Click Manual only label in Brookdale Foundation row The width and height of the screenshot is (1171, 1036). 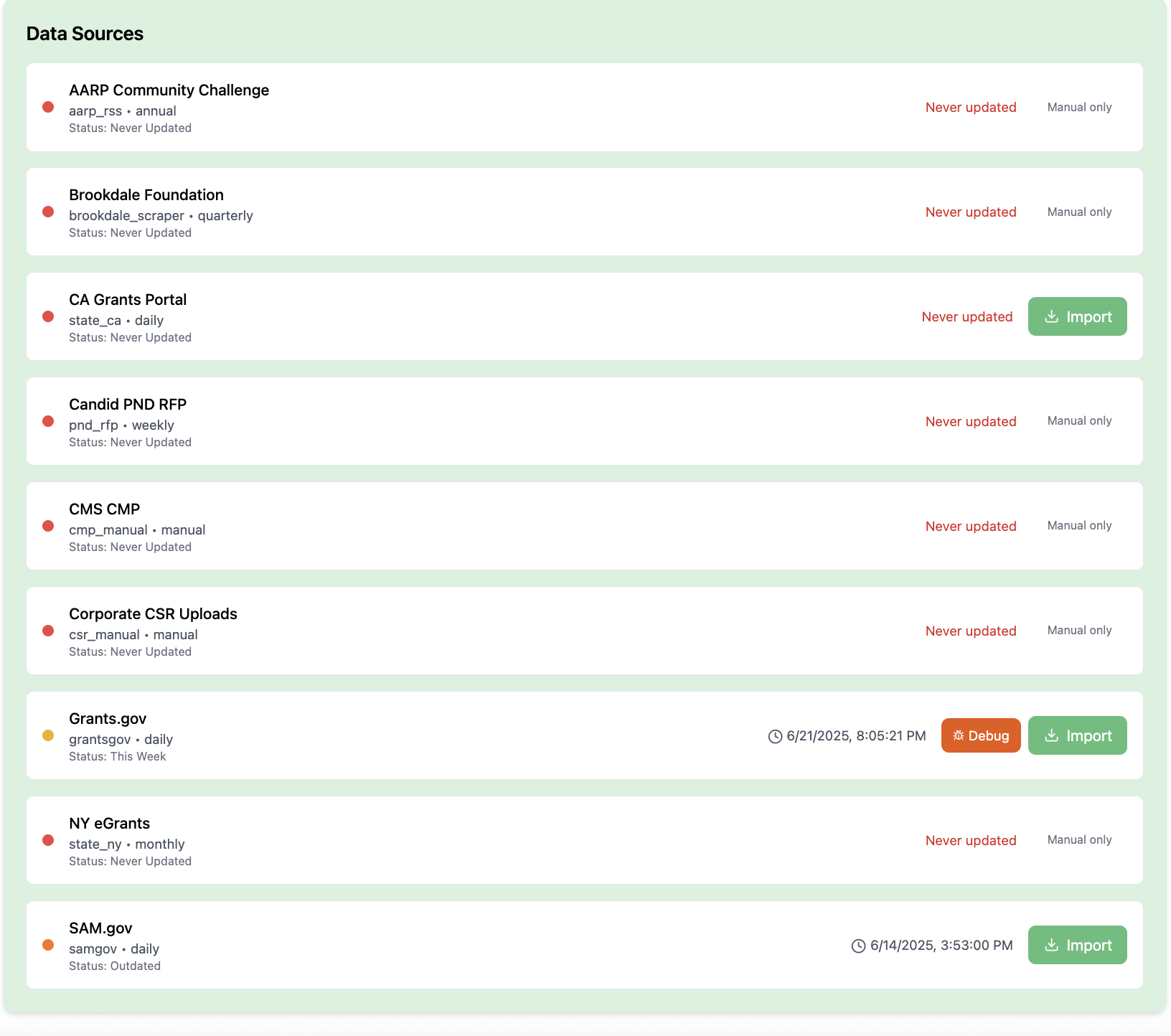pos(1079,212)
